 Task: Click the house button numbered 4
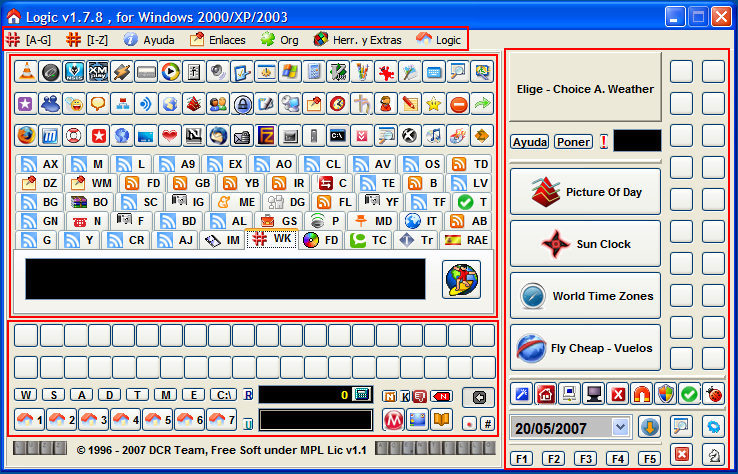(x=125, y=419)
